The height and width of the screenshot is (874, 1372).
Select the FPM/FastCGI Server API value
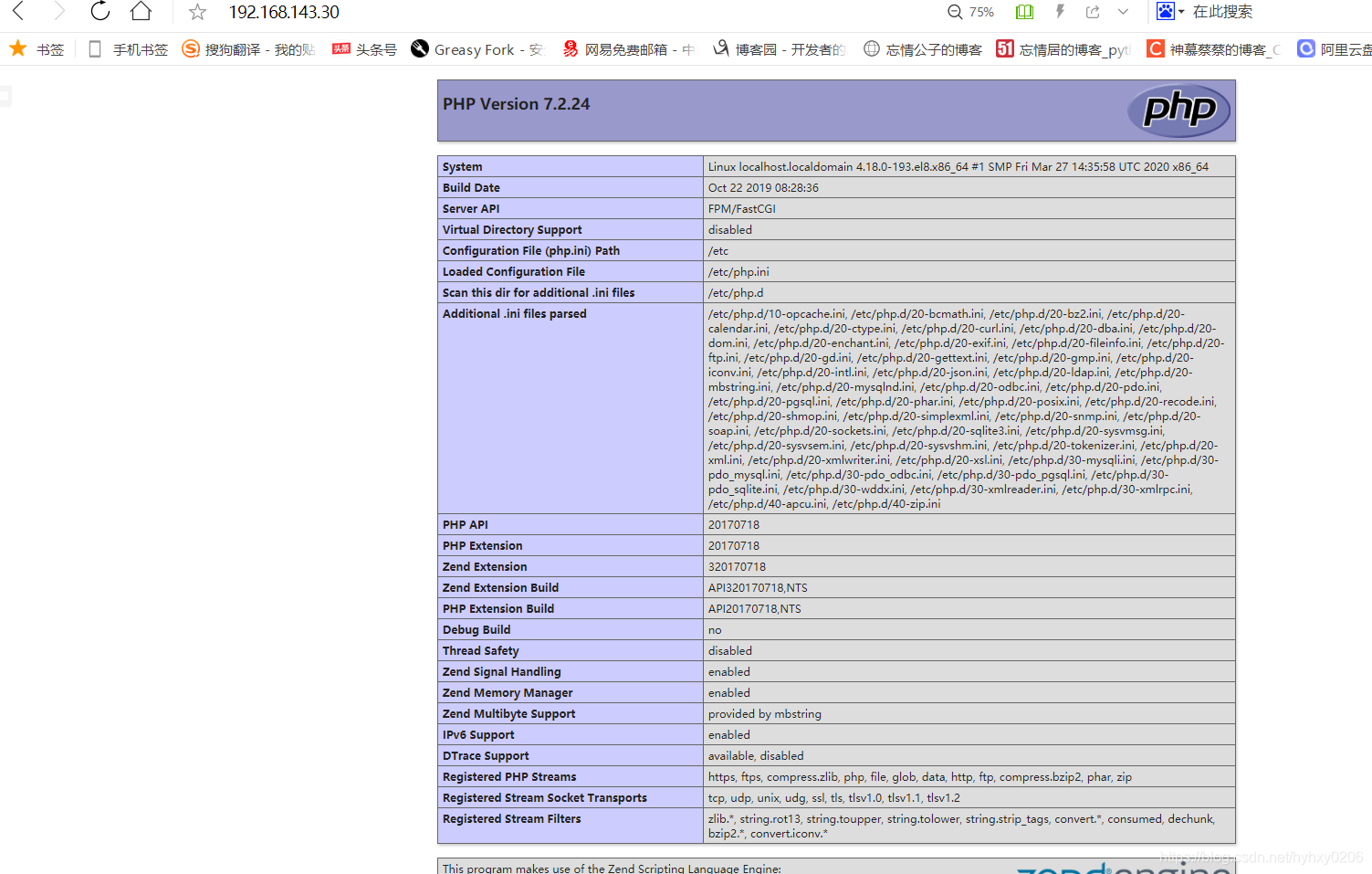click(741, 209)
